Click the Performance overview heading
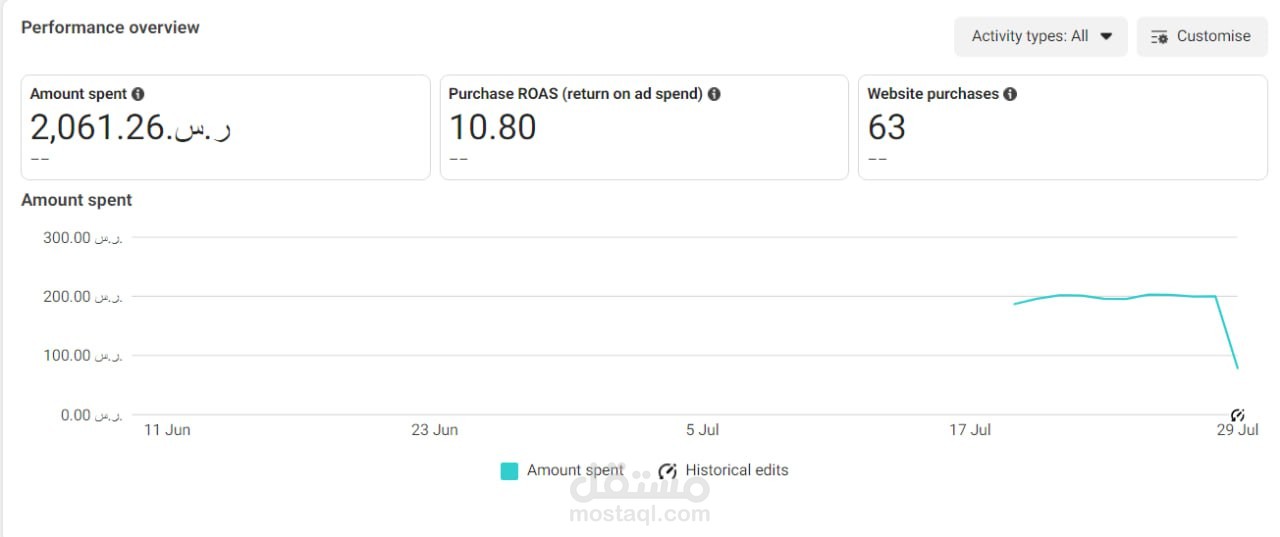 (110, 27)
